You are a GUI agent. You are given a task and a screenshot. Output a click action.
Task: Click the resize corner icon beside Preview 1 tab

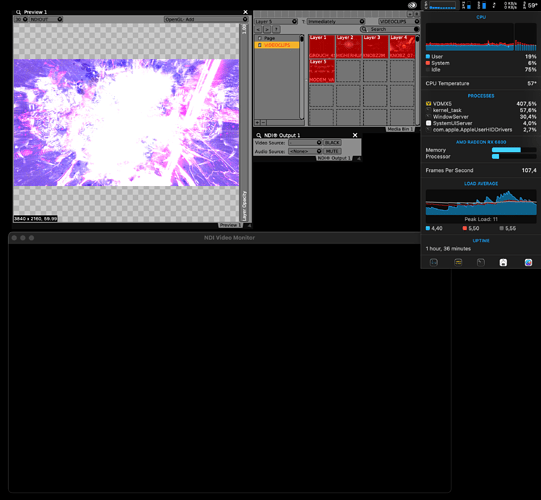click(x=249, y=226)
